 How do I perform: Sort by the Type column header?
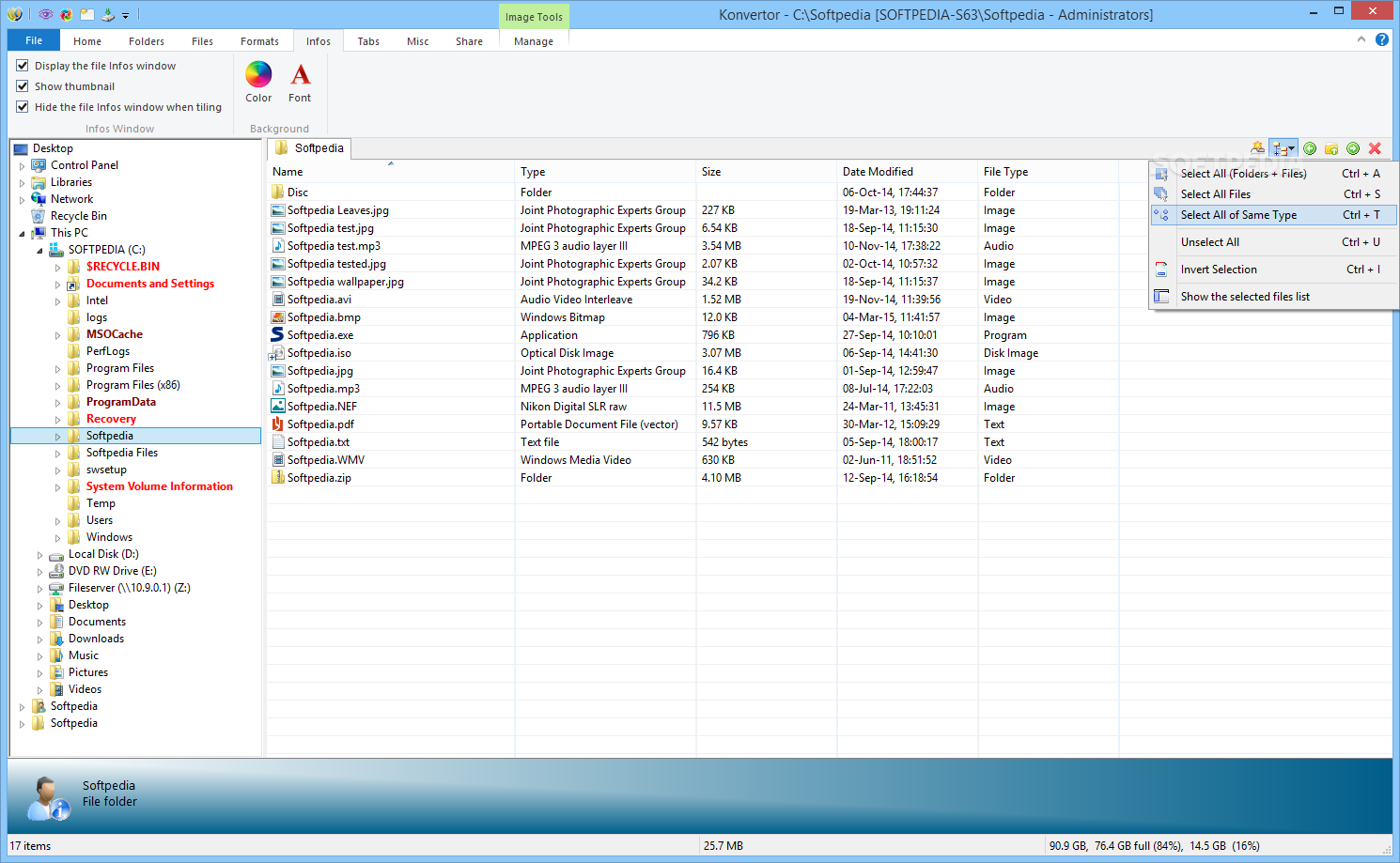click(x=606, y=172)
